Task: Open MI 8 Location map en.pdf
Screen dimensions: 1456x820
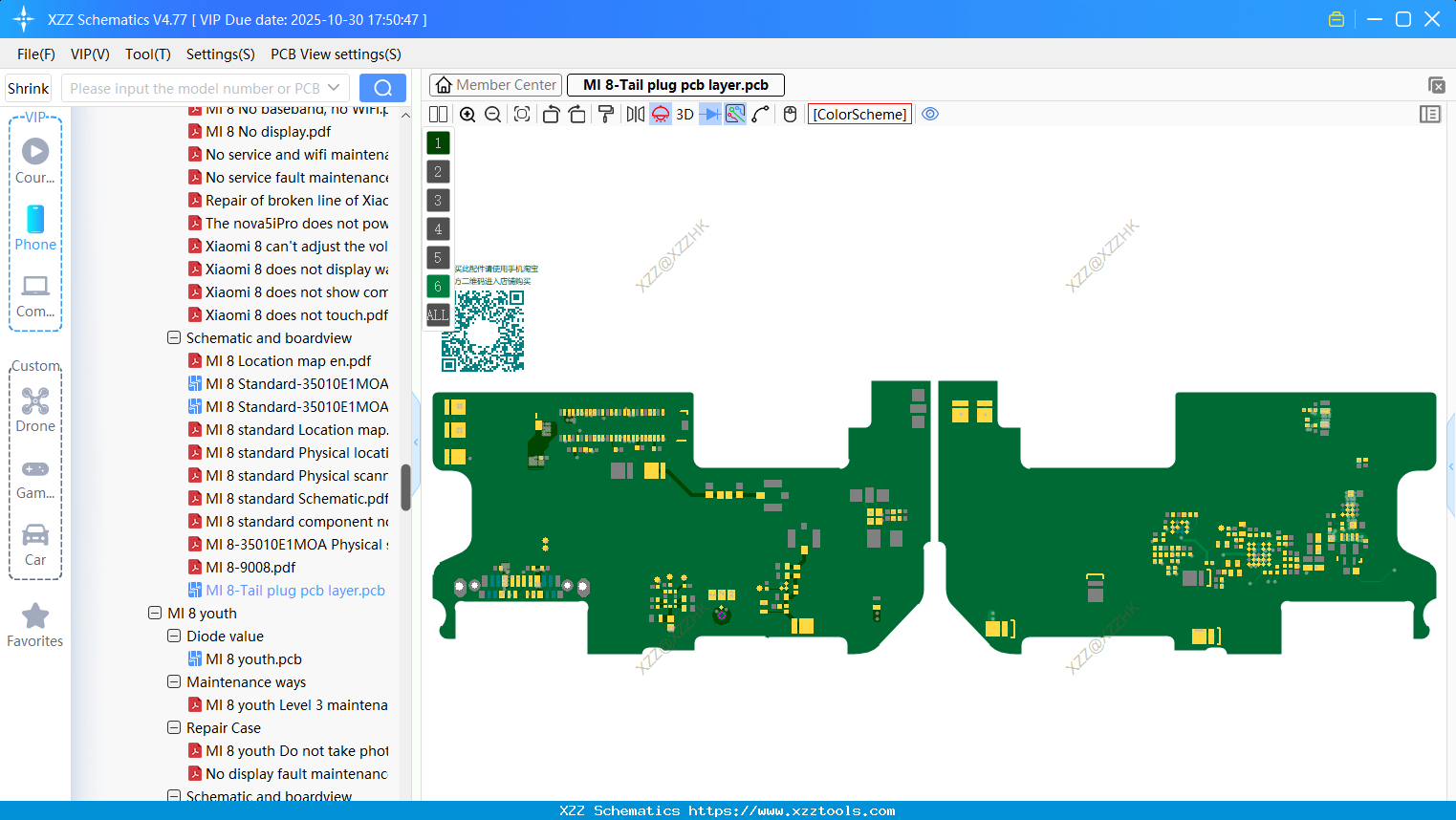Action: 289,361
